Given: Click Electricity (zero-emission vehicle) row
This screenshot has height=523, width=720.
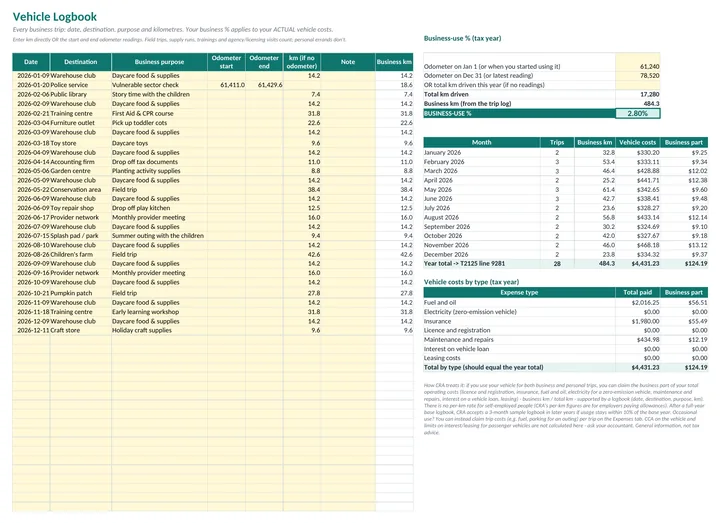Looking at the screenshot, I should click(565, 312).
